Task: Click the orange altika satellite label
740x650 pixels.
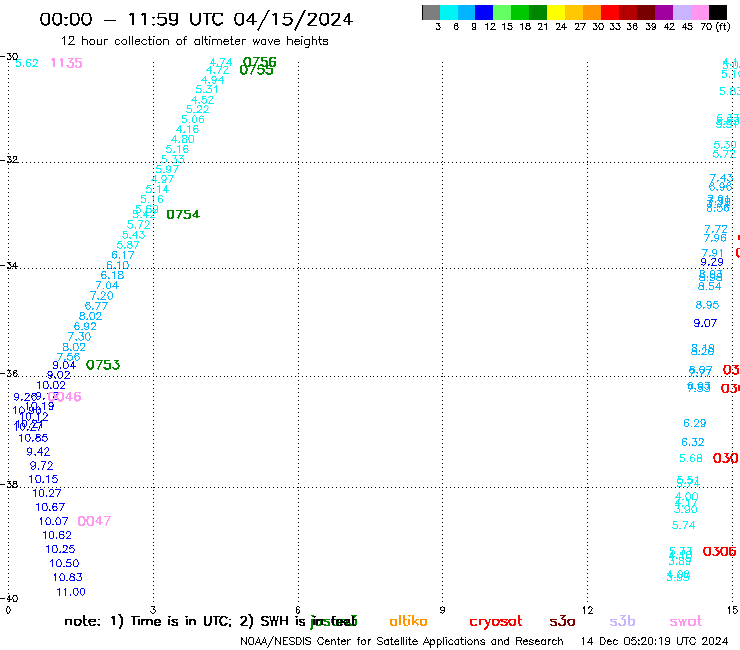Action: 408,621
